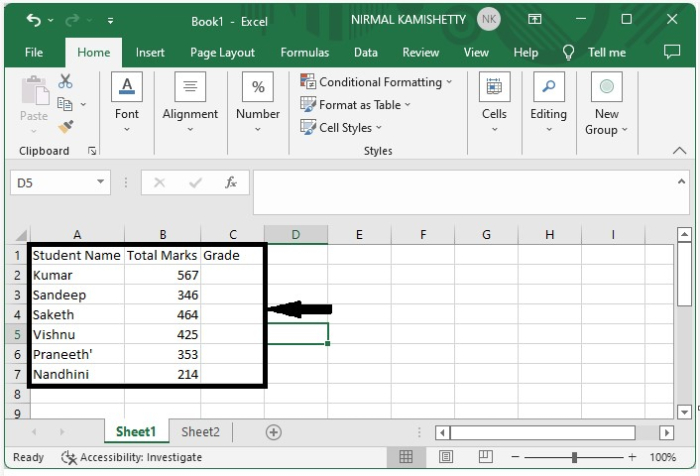Click inside the formula bar input

[x=464, y=192]
